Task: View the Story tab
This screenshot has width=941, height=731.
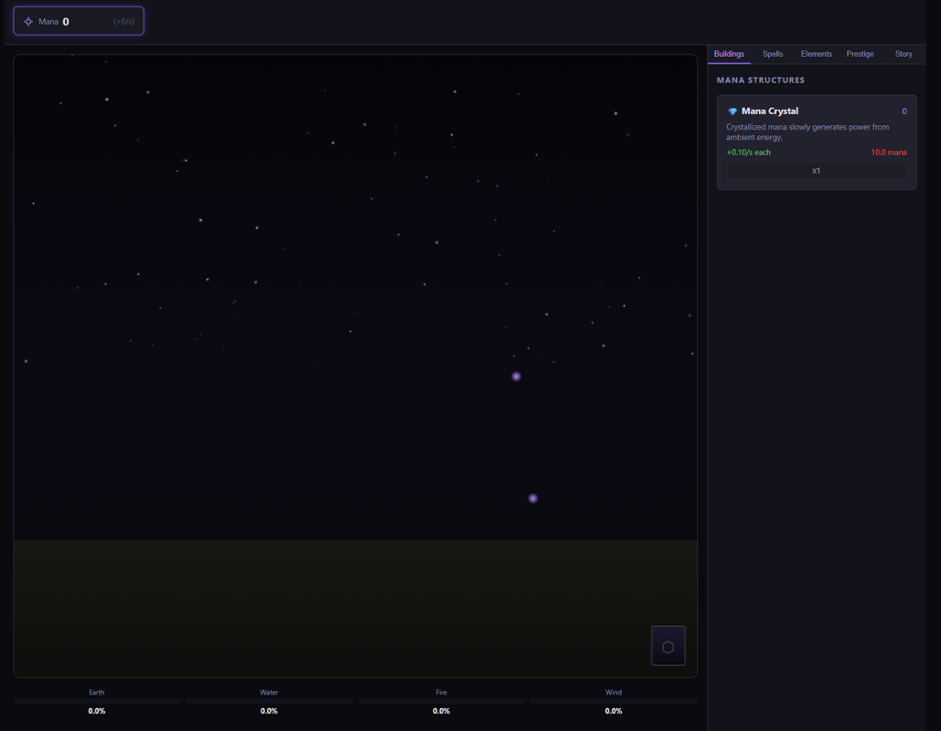Action: (x=903, y=54)
